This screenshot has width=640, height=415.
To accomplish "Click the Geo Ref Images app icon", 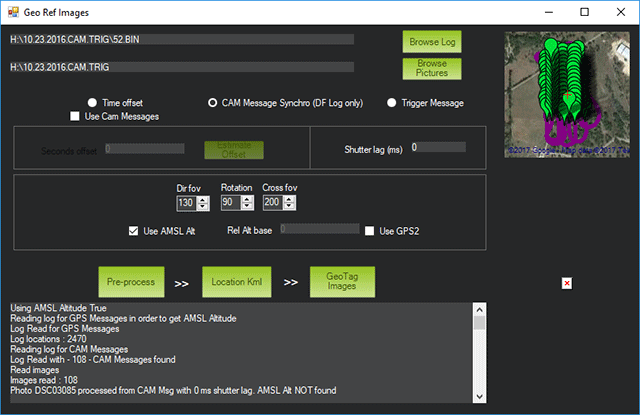I will click(x=12, y=11).
